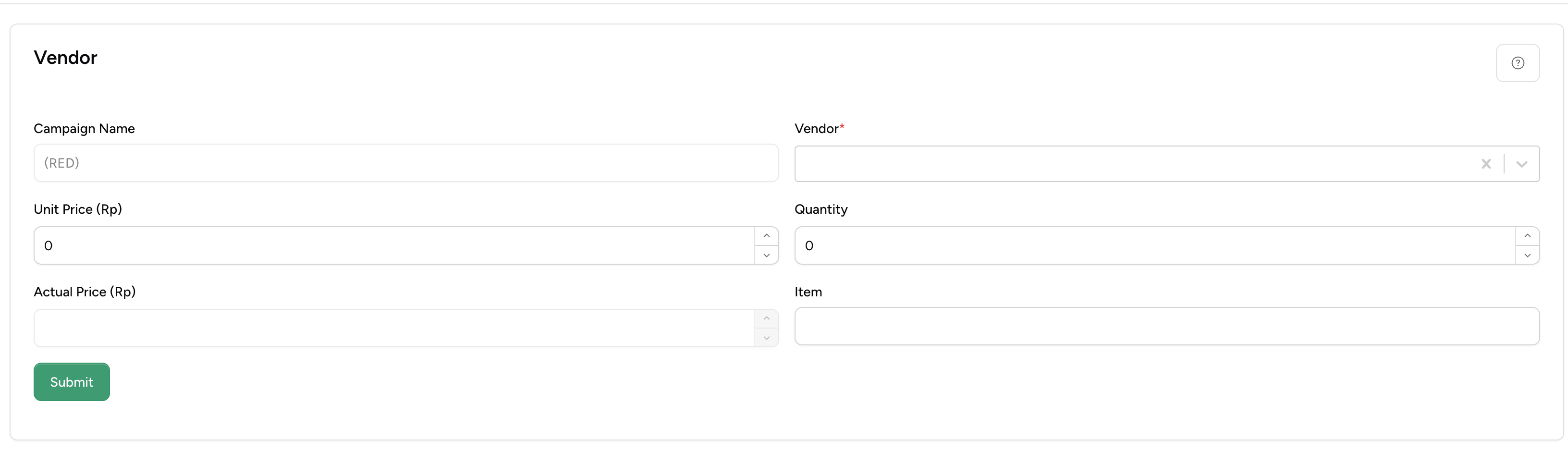Click the Actual Price decrement arrow
This screenshot has height=464, width=1568.
(x=766, y=337)
